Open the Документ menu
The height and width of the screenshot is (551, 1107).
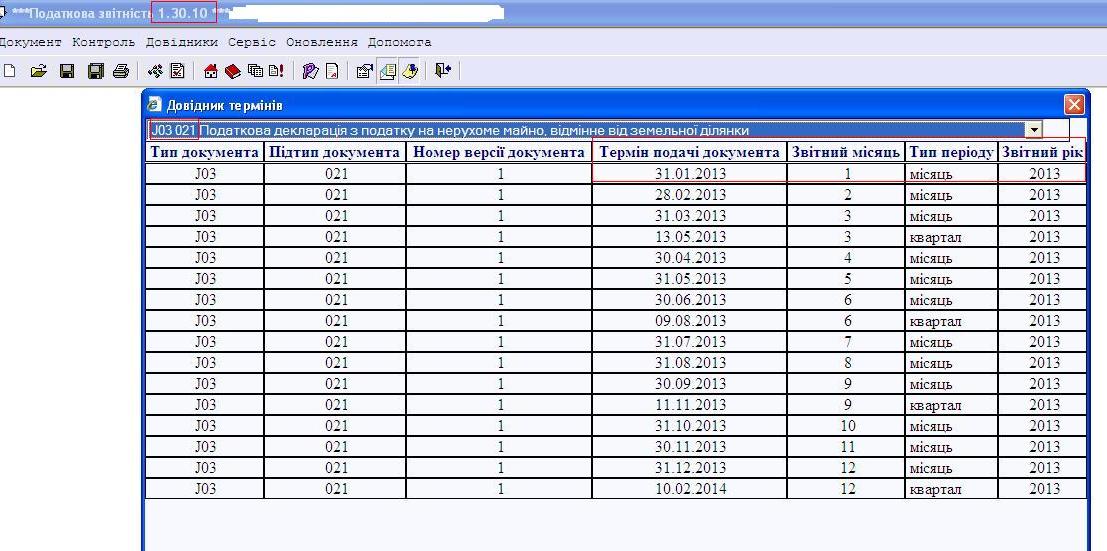(x=30, y=43)
